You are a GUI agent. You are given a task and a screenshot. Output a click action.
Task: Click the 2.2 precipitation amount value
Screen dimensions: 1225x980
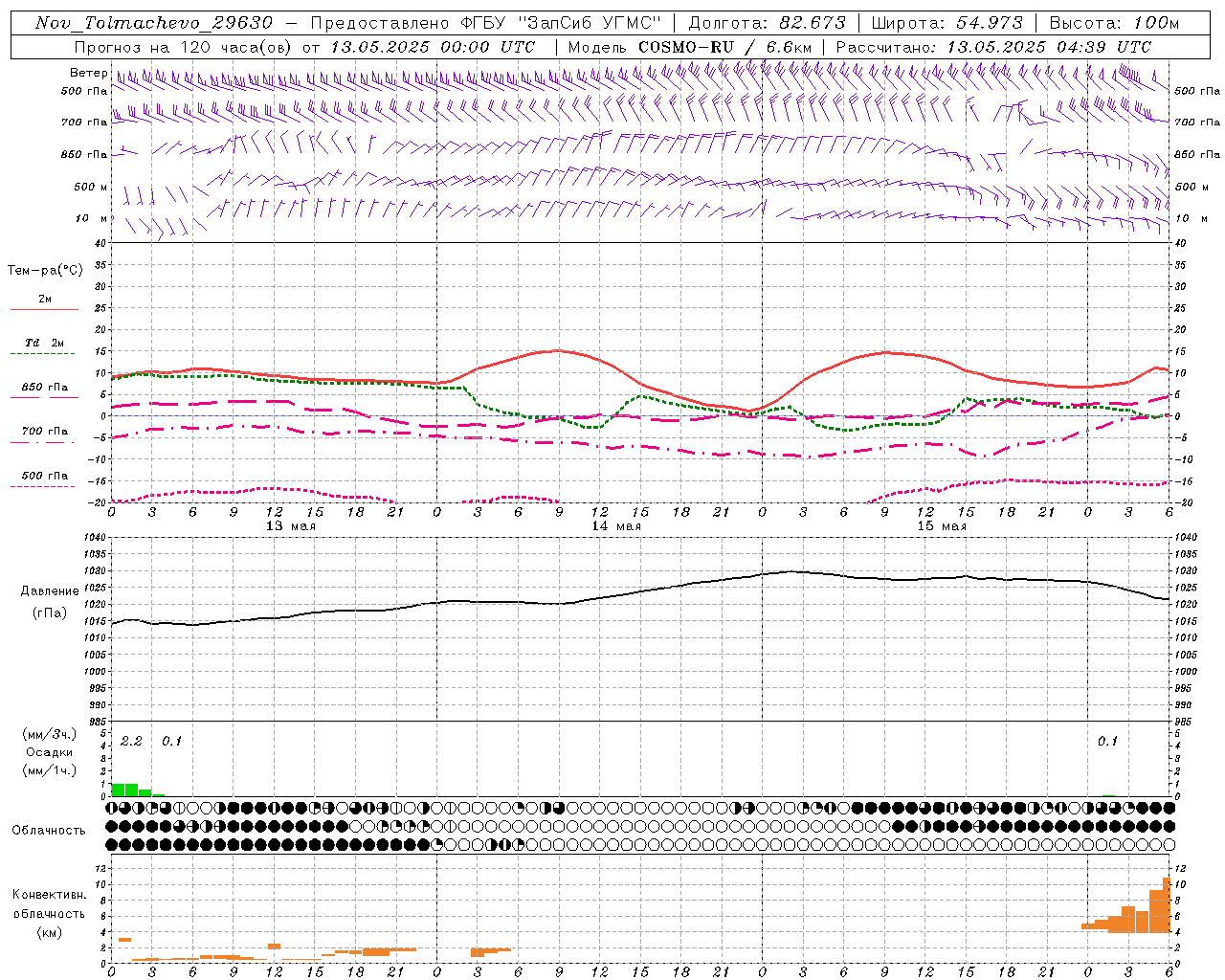pos(131,742)
